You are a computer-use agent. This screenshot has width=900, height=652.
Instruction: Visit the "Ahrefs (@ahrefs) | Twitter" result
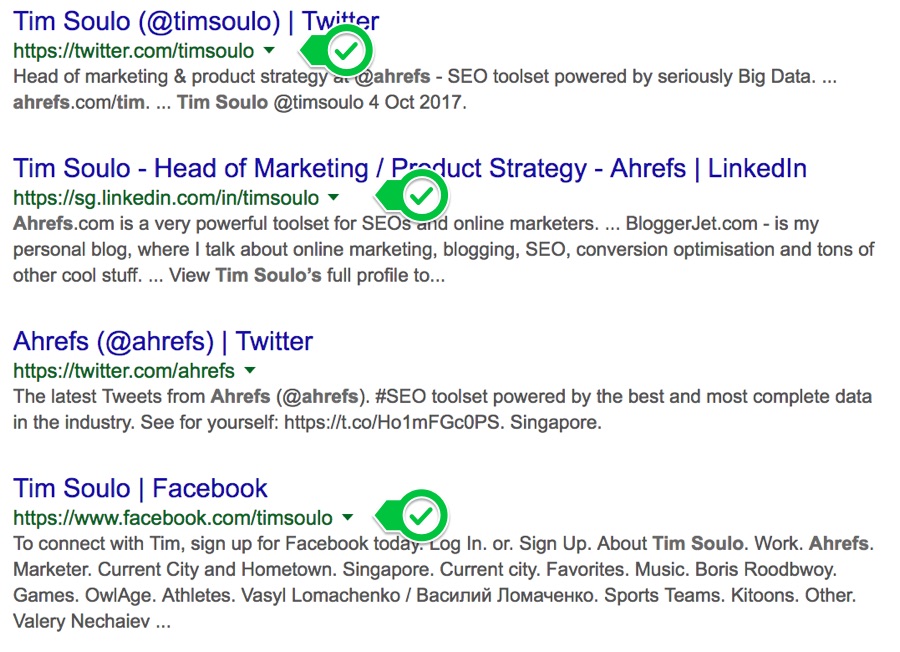pyautogui.click(x=163, y=342)
